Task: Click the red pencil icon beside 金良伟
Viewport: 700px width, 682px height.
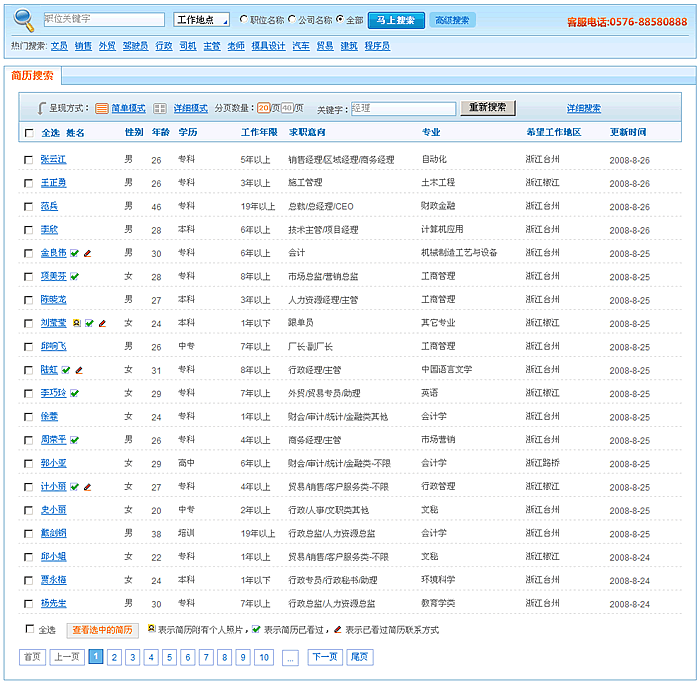Action: [87, 253]
